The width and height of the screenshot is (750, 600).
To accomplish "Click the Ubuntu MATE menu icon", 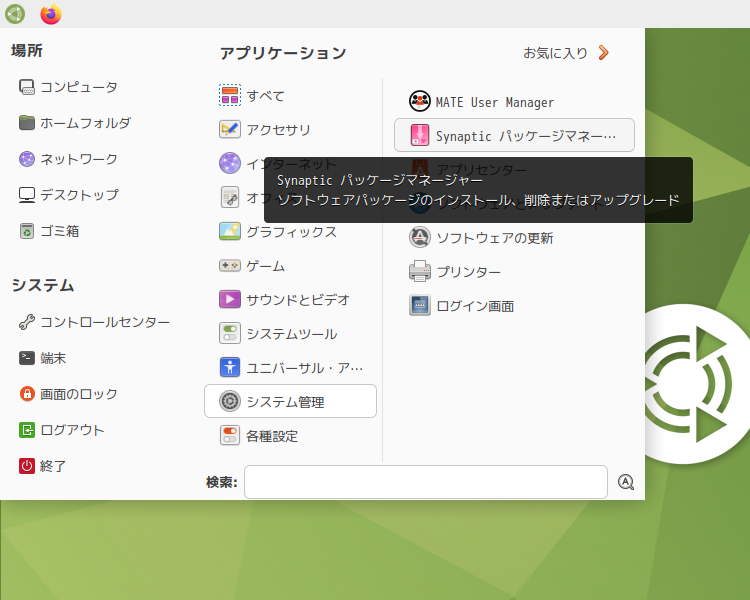I will (x=15, y=14).
